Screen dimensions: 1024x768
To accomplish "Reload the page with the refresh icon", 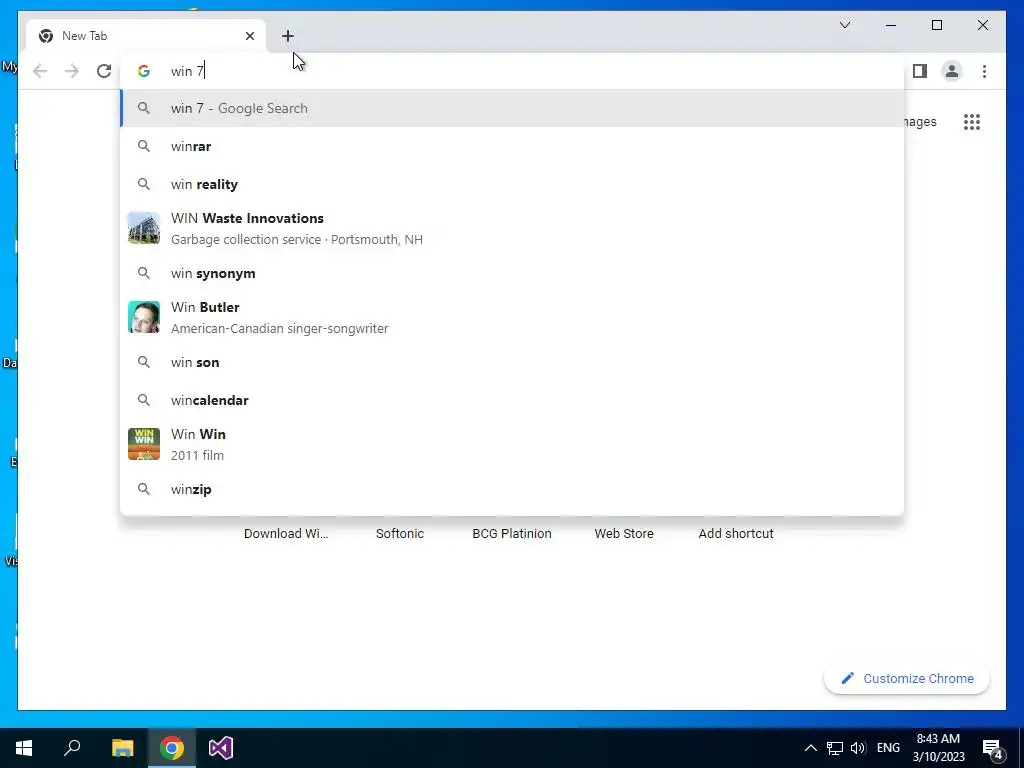I will coord(104,71).
